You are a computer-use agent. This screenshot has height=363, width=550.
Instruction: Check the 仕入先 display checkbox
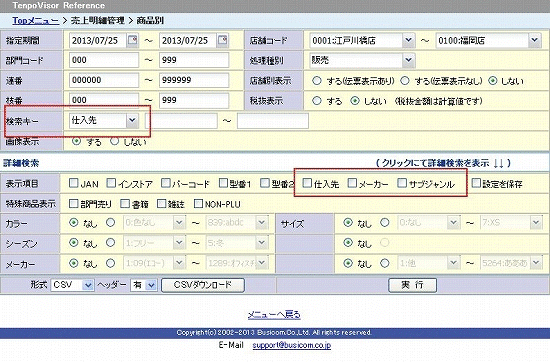tap(307, 183)
